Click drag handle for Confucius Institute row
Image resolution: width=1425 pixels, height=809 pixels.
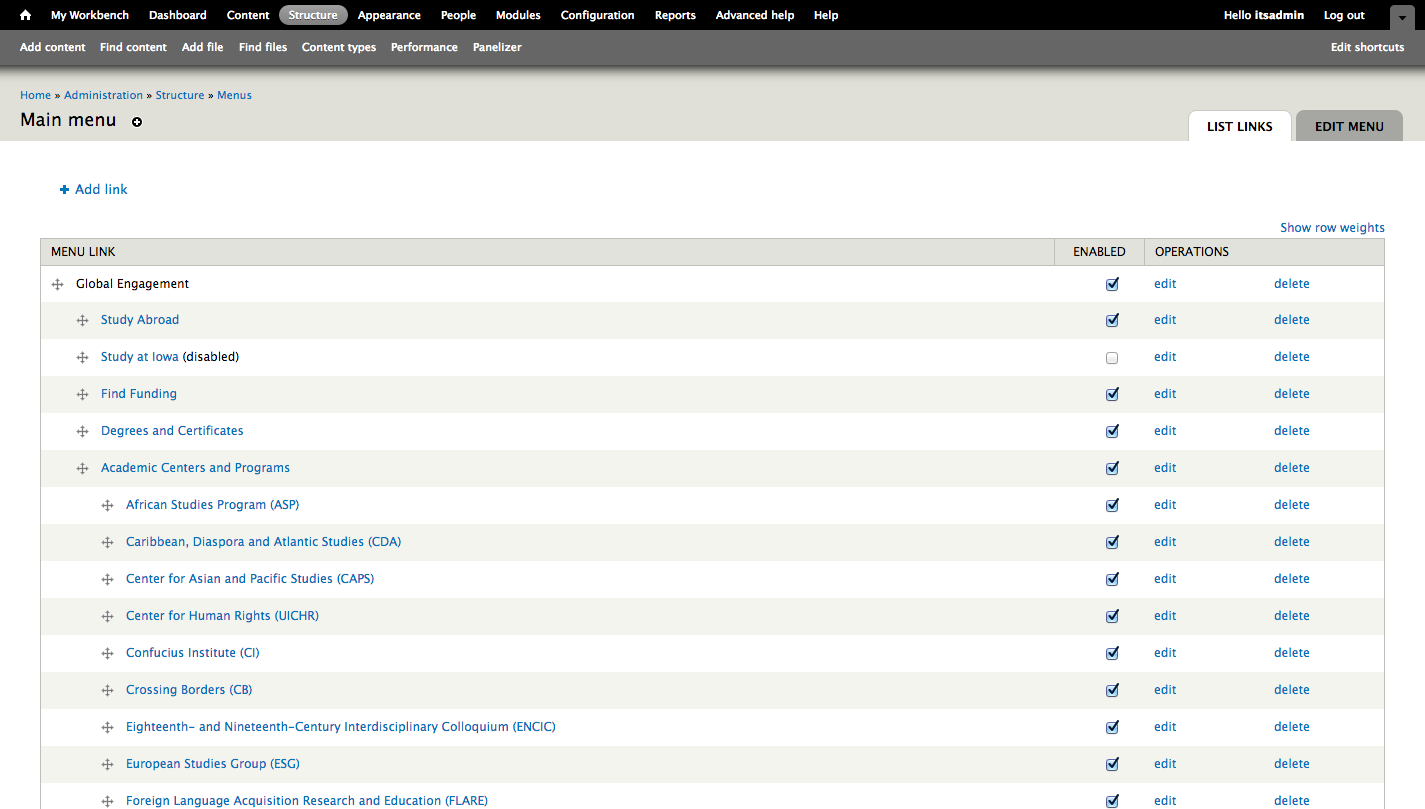pyautogui.click(x=107, y=654)
